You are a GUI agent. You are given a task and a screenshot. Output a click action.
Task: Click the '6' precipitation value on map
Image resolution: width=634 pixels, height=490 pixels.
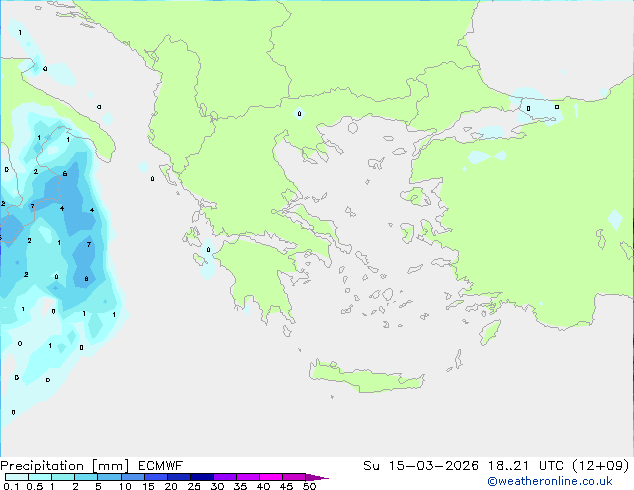click(x=65, y=174)
